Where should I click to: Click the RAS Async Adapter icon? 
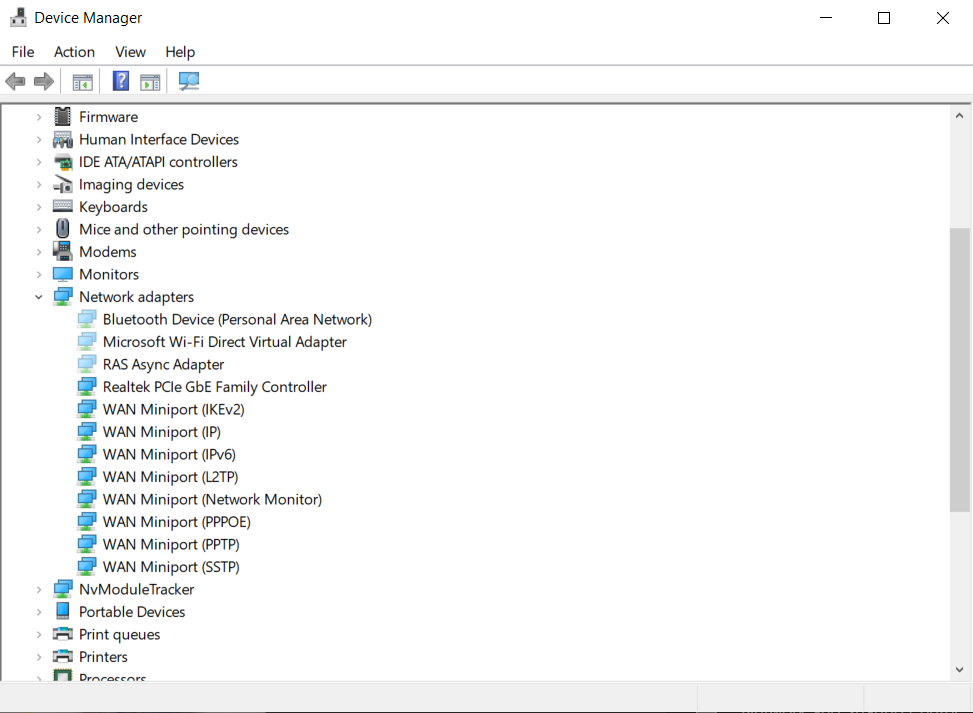pyautogui.click(x=87, y=364)
